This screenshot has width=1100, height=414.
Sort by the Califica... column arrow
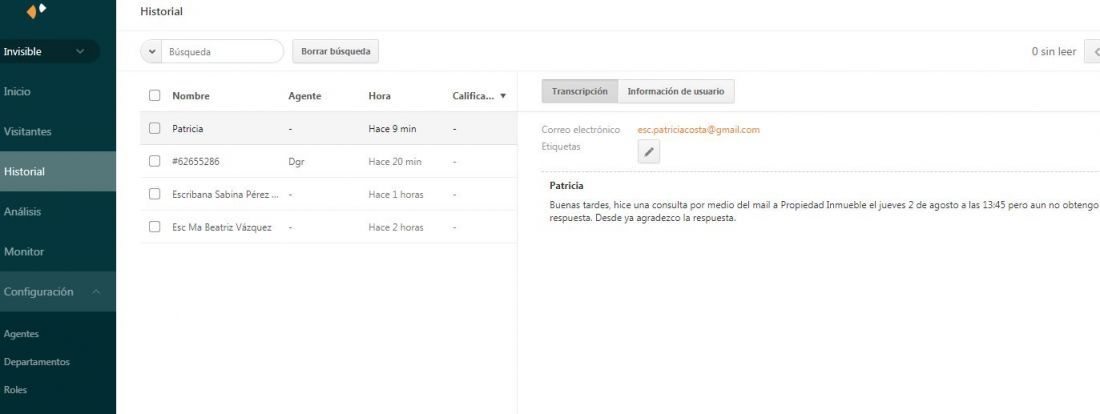click(x=503, y=96)
